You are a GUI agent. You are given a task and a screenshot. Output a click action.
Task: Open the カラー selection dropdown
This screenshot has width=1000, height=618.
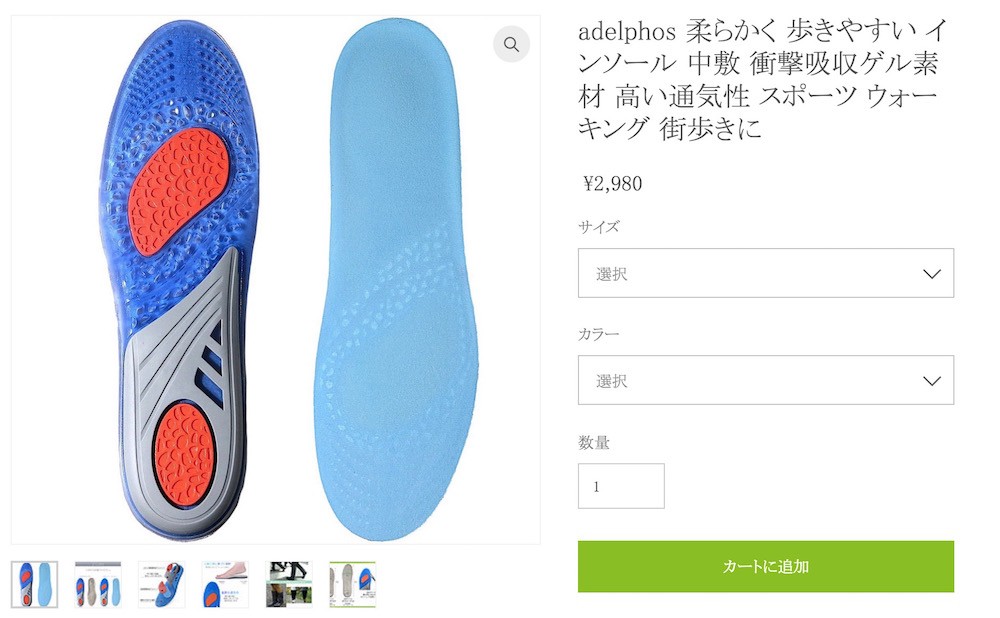pyautogui.click(x=766, y=380)
